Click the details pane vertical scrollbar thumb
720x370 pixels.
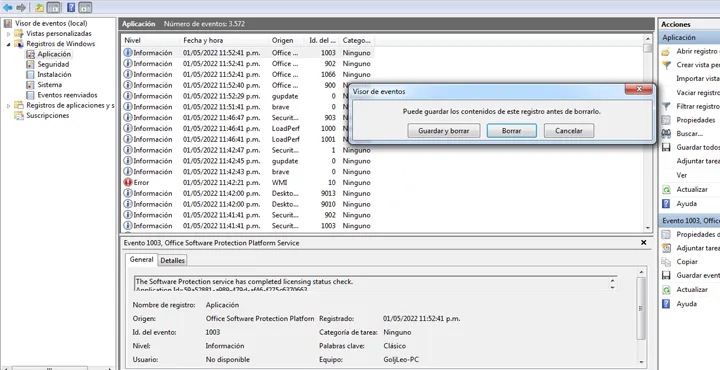(x=641, y=309)
